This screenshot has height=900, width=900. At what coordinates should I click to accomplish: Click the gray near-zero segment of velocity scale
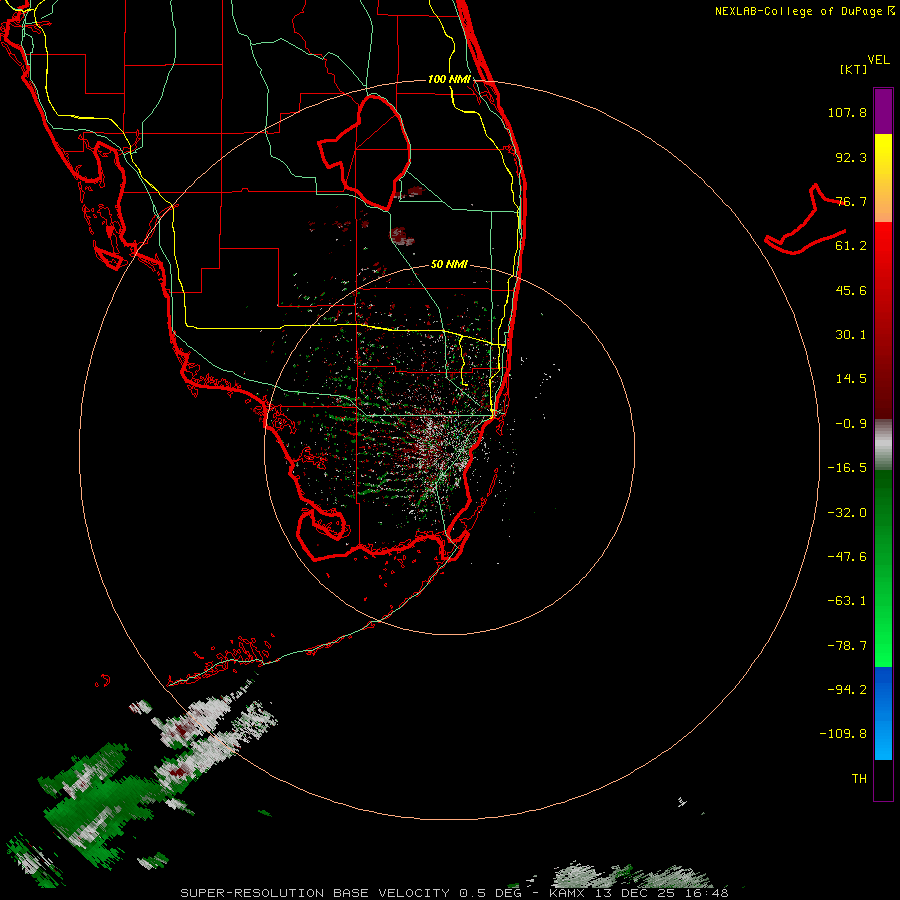(x=883, y=445)
